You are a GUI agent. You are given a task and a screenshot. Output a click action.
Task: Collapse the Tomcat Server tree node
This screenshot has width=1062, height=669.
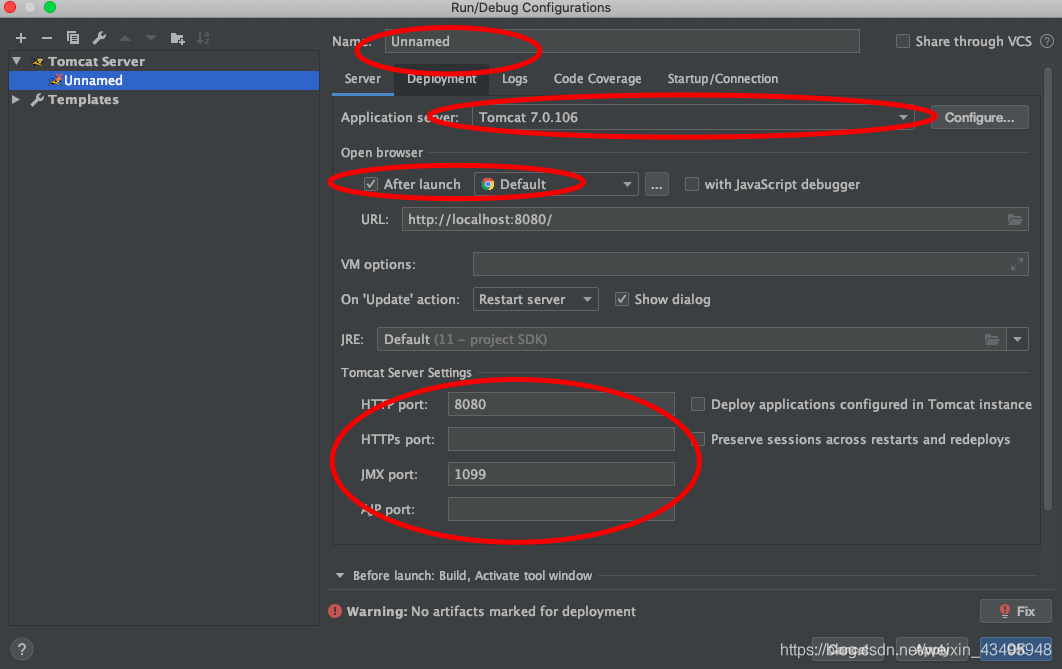17,61
